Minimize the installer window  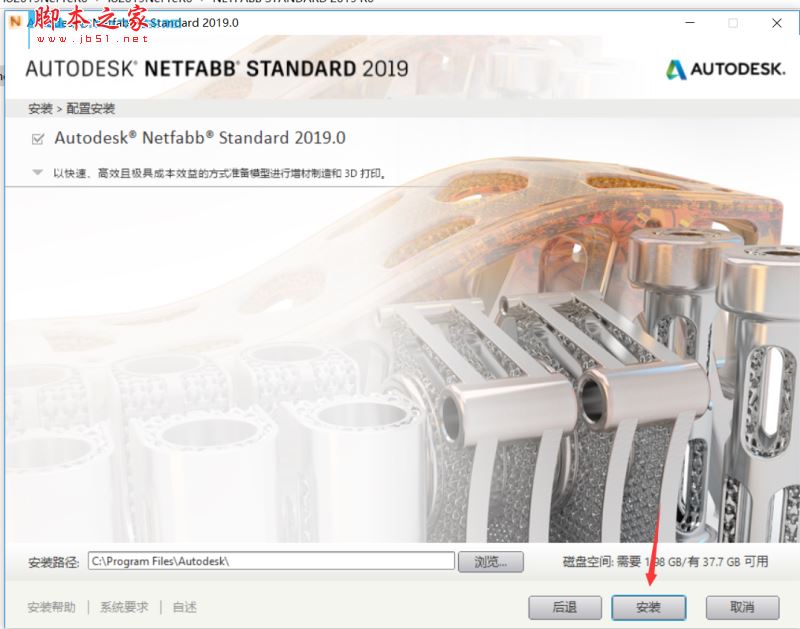coord(690,23)
